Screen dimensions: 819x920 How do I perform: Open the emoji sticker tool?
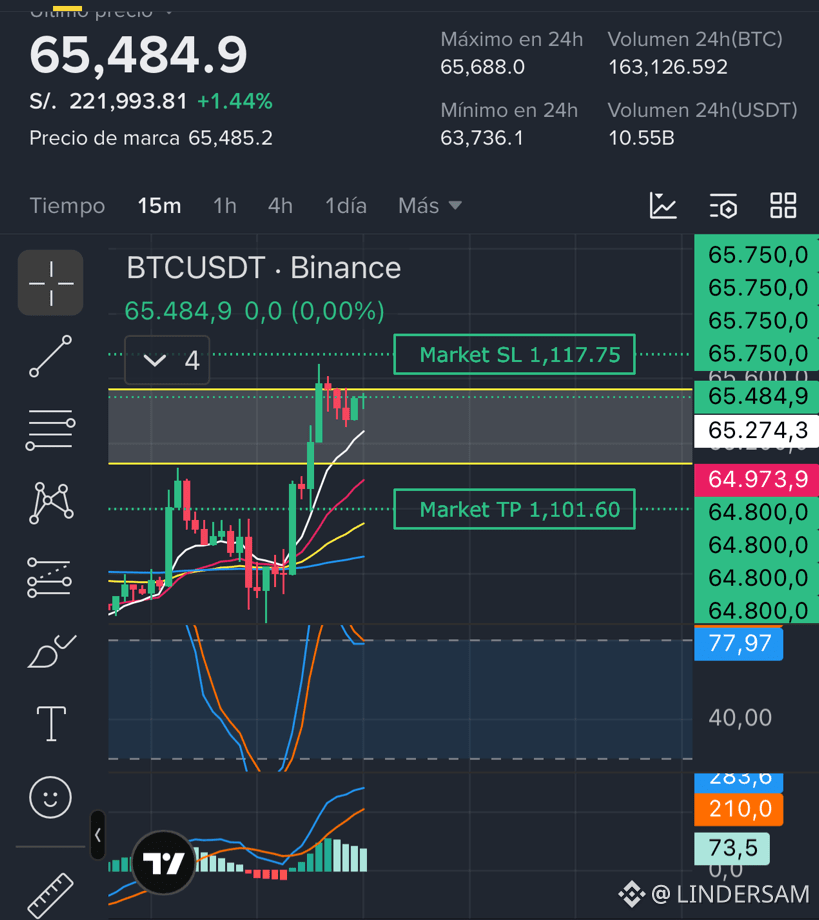point(50,797)
